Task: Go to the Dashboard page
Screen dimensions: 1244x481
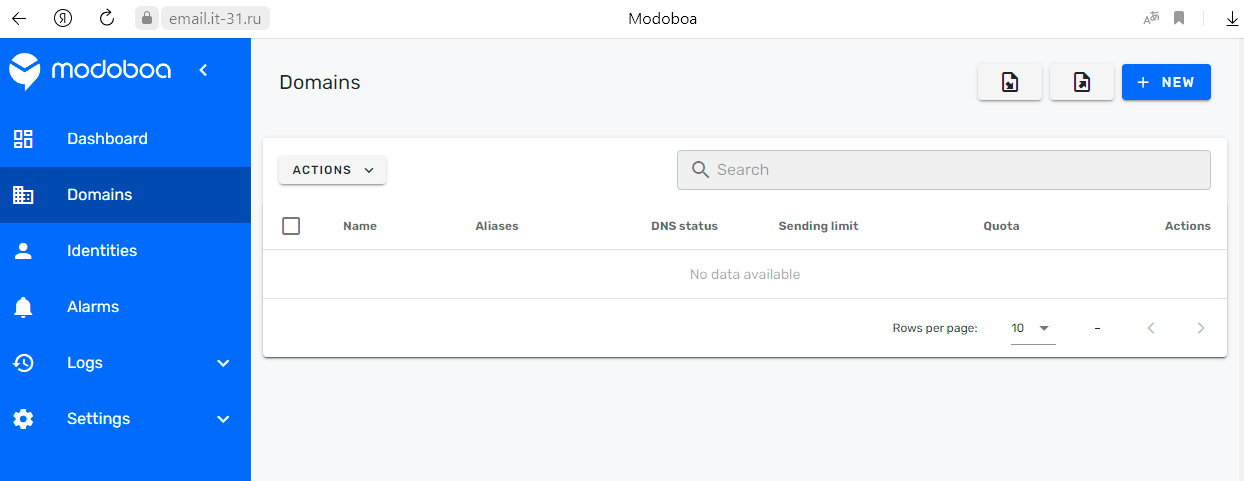Action: click(x=107, y=139)
